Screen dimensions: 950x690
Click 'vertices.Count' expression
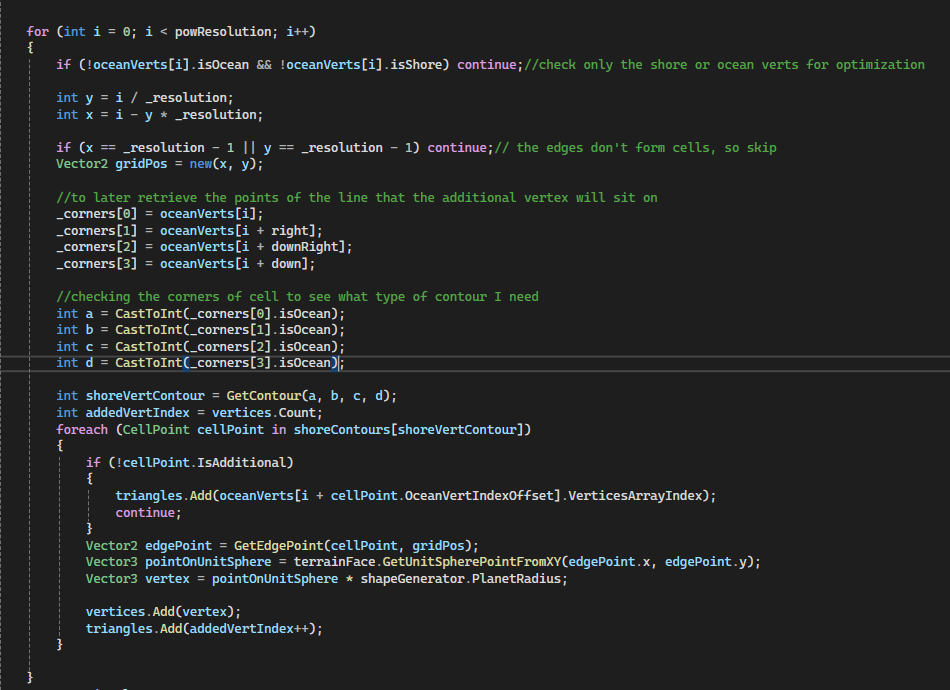[x=264, y=413]
